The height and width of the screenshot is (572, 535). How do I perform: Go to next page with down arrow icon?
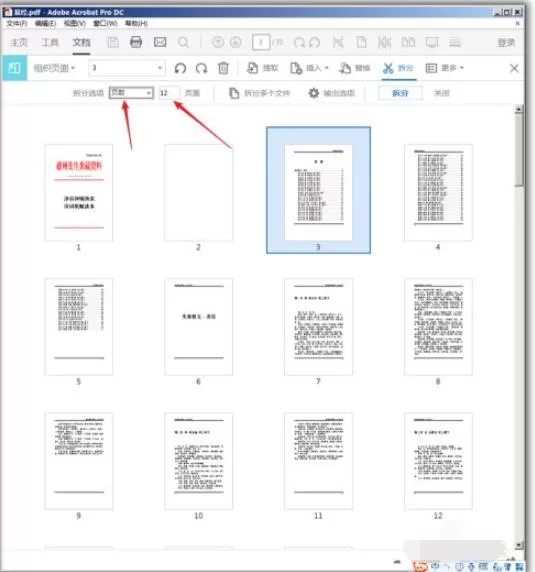236,42
